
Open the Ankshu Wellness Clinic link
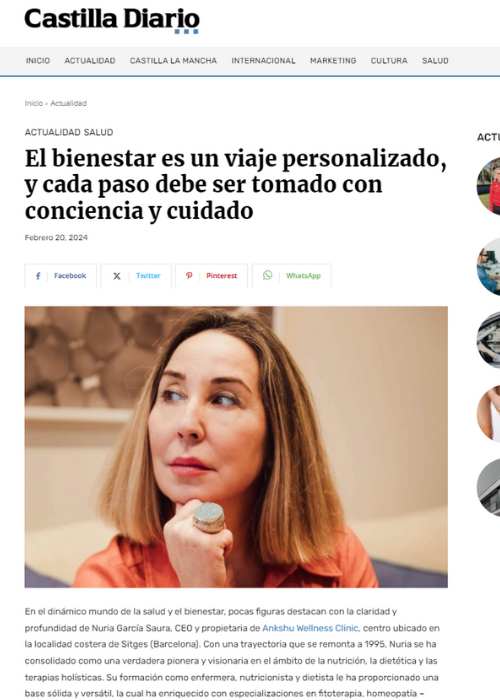(x=310, y=628)
